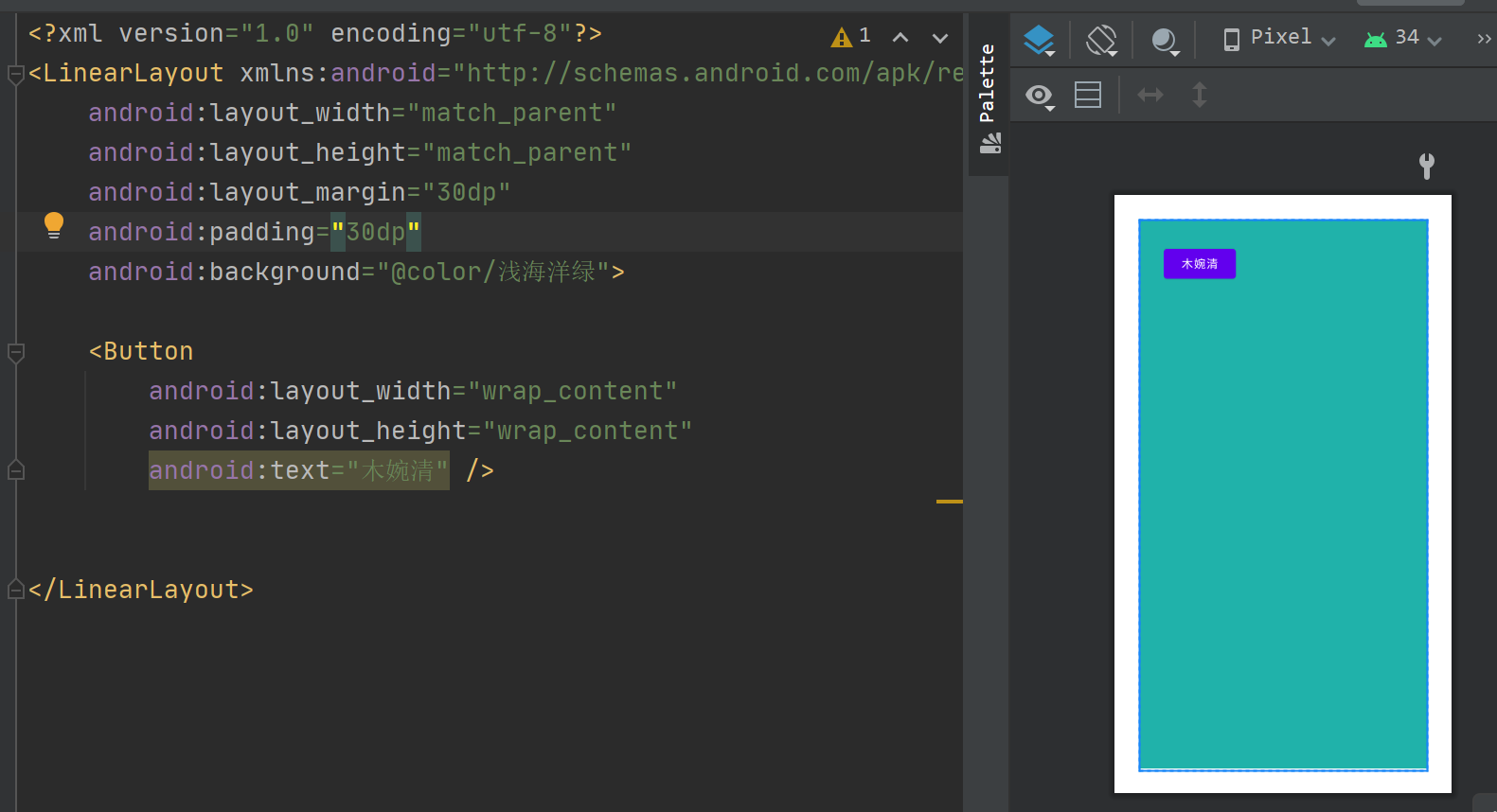
Task: Open the night mode selector
Action: click(x=1165, y=40)
